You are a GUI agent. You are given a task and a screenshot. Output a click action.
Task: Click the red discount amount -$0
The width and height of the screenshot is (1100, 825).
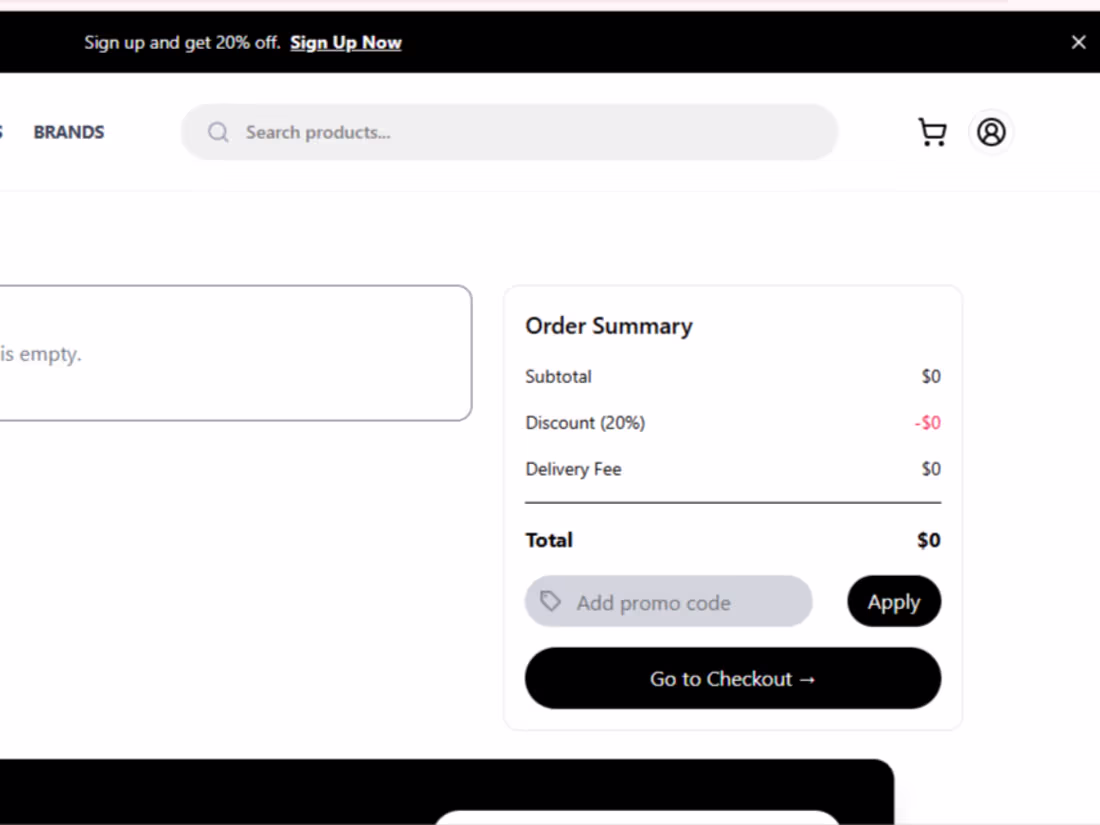pos(927,423)
